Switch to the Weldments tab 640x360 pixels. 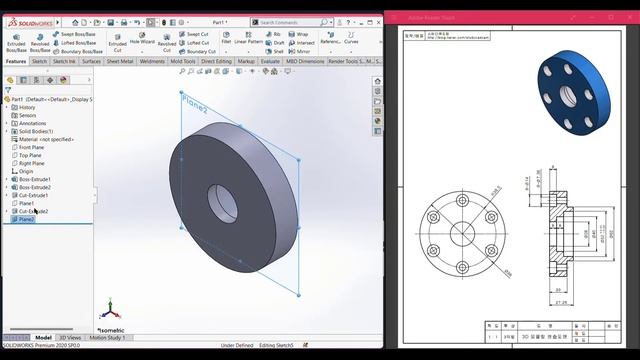tap(152, 61)
